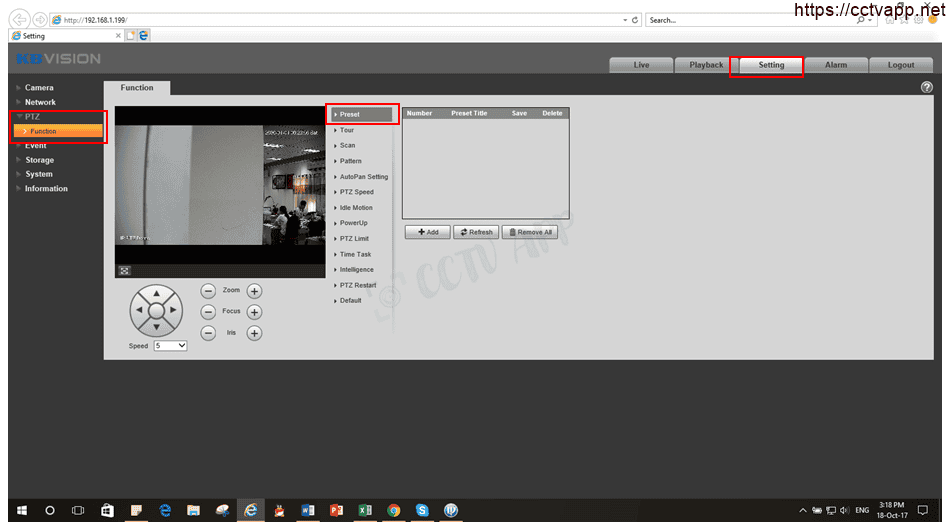Click the Remove All button
The height and width of the screenshot is (527, 949).
(x=529, y=232)
